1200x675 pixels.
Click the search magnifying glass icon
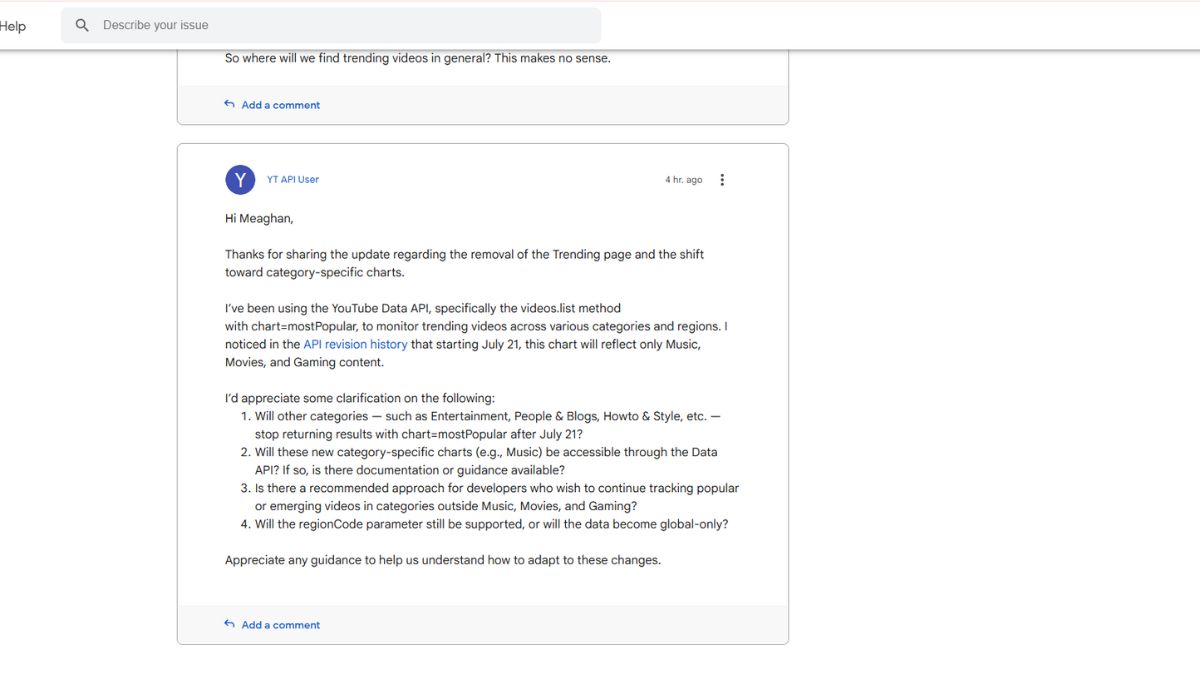click(x=81, y=25)
